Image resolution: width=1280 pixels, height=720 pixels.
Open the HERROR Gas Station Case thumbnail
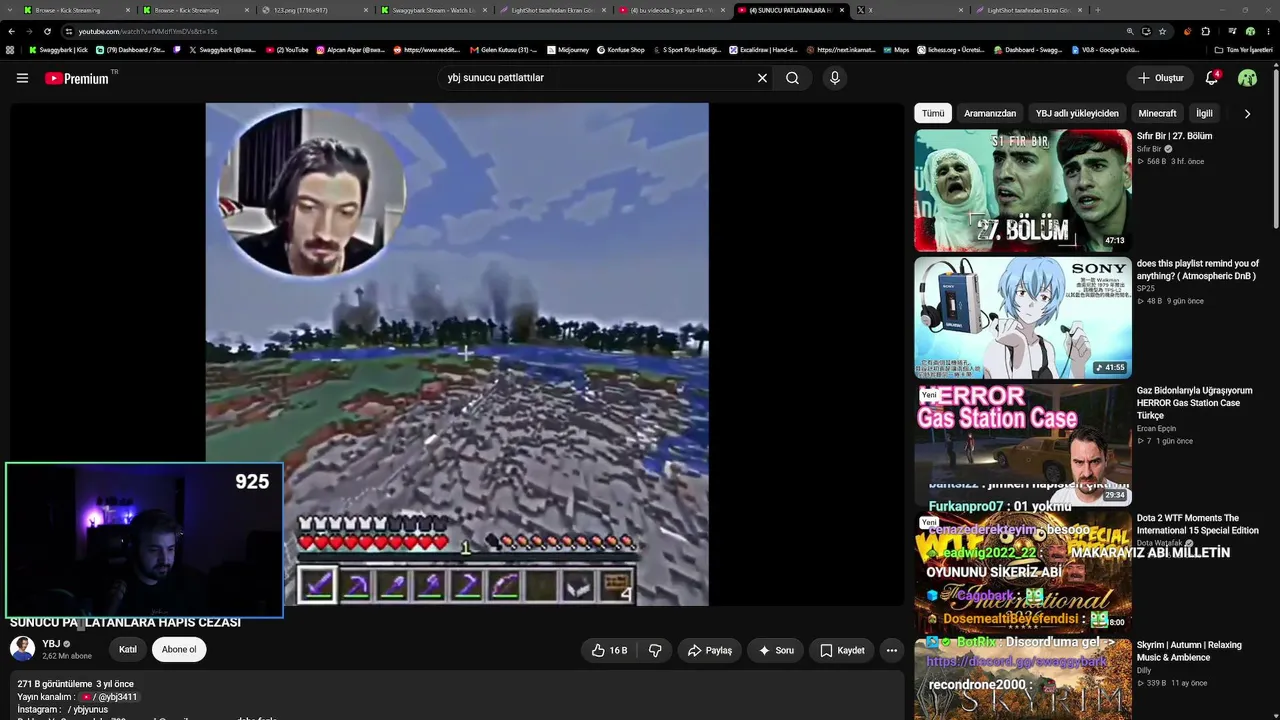1023,445
